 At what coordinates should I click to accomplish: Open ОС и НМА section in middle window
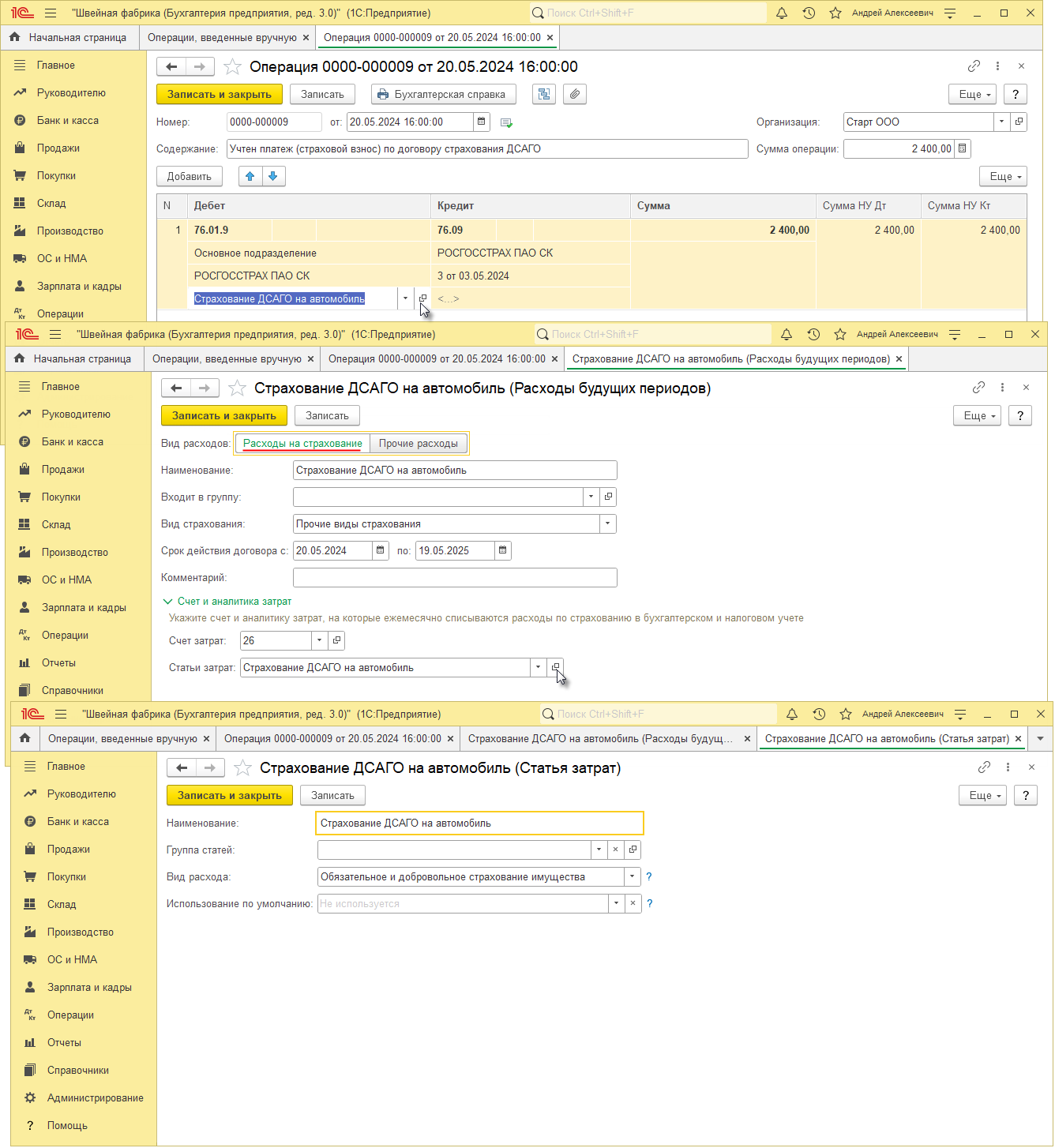pos(66,580)
